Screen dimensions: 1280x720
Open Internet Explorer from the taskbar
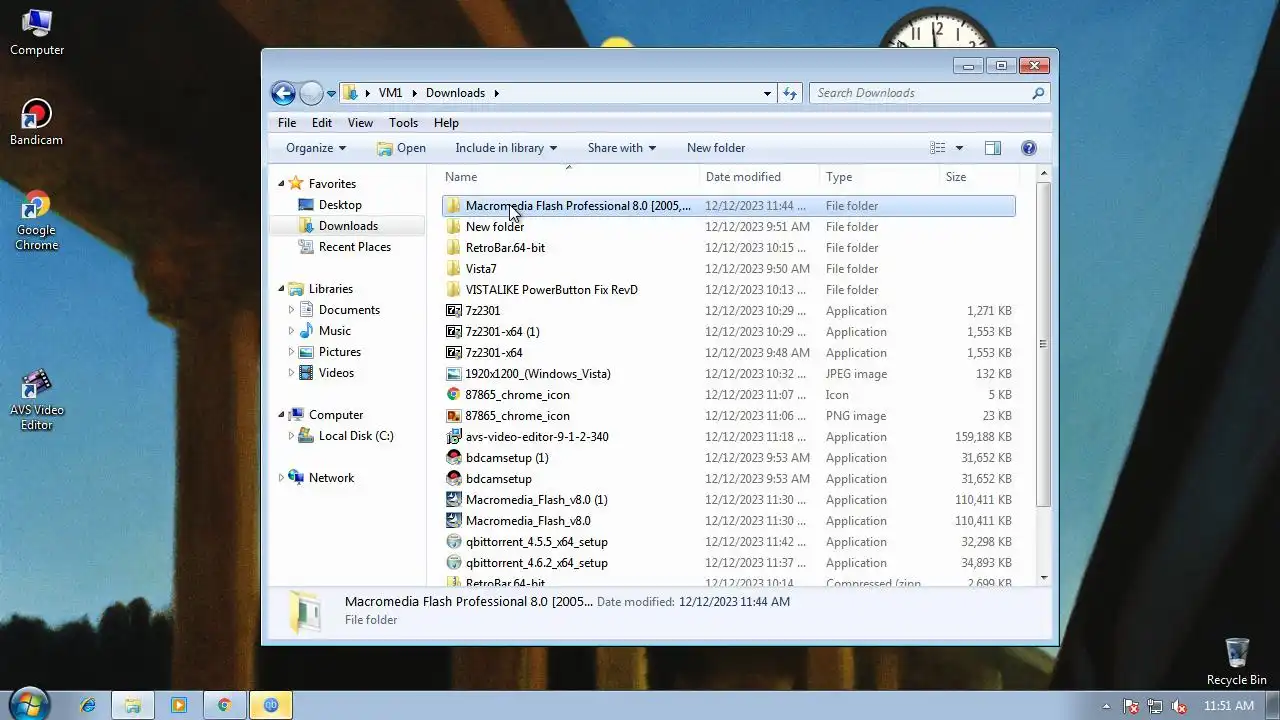point(88,705)
